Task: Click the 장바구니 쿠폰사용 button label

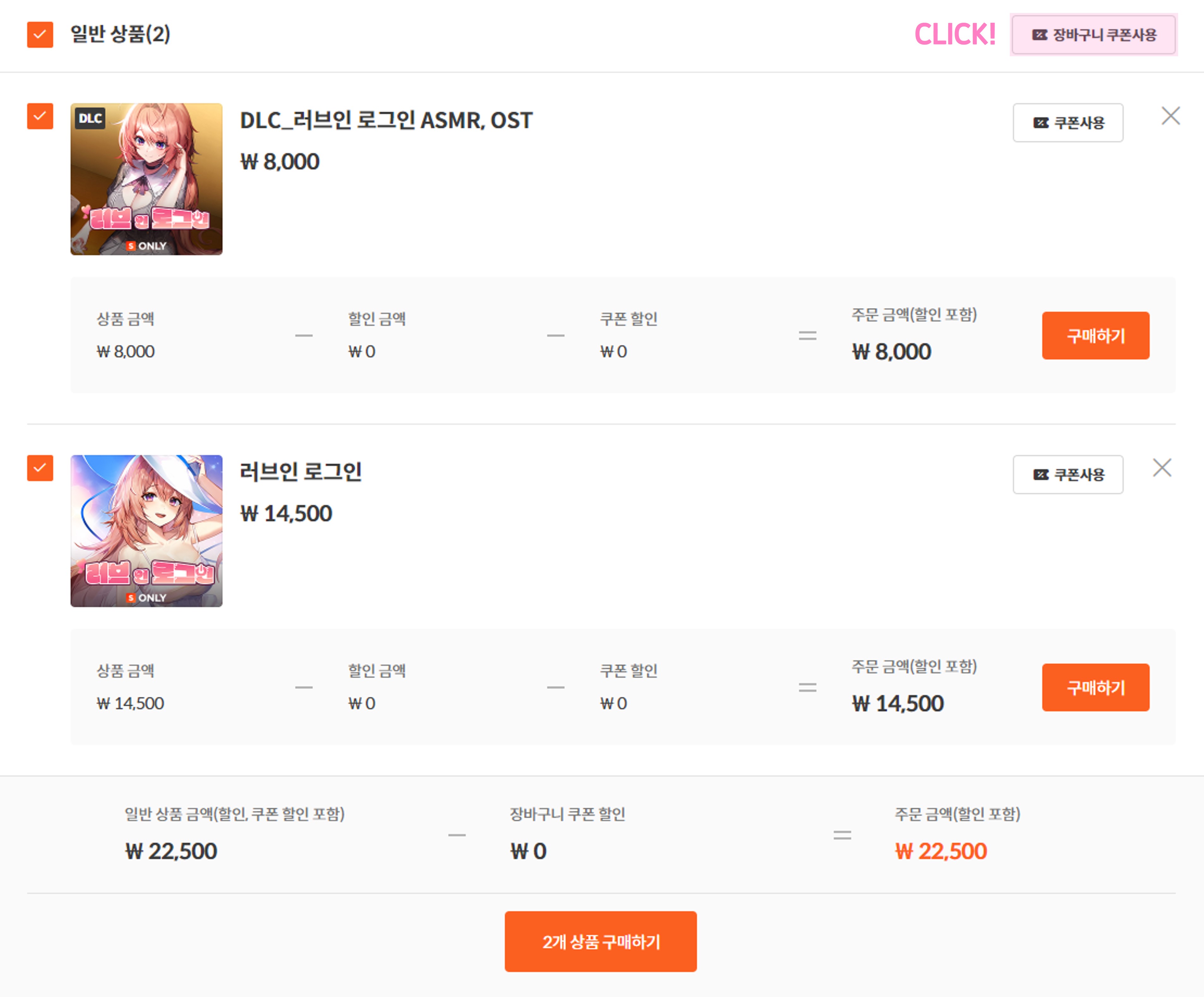Action: pos(1104,35)
